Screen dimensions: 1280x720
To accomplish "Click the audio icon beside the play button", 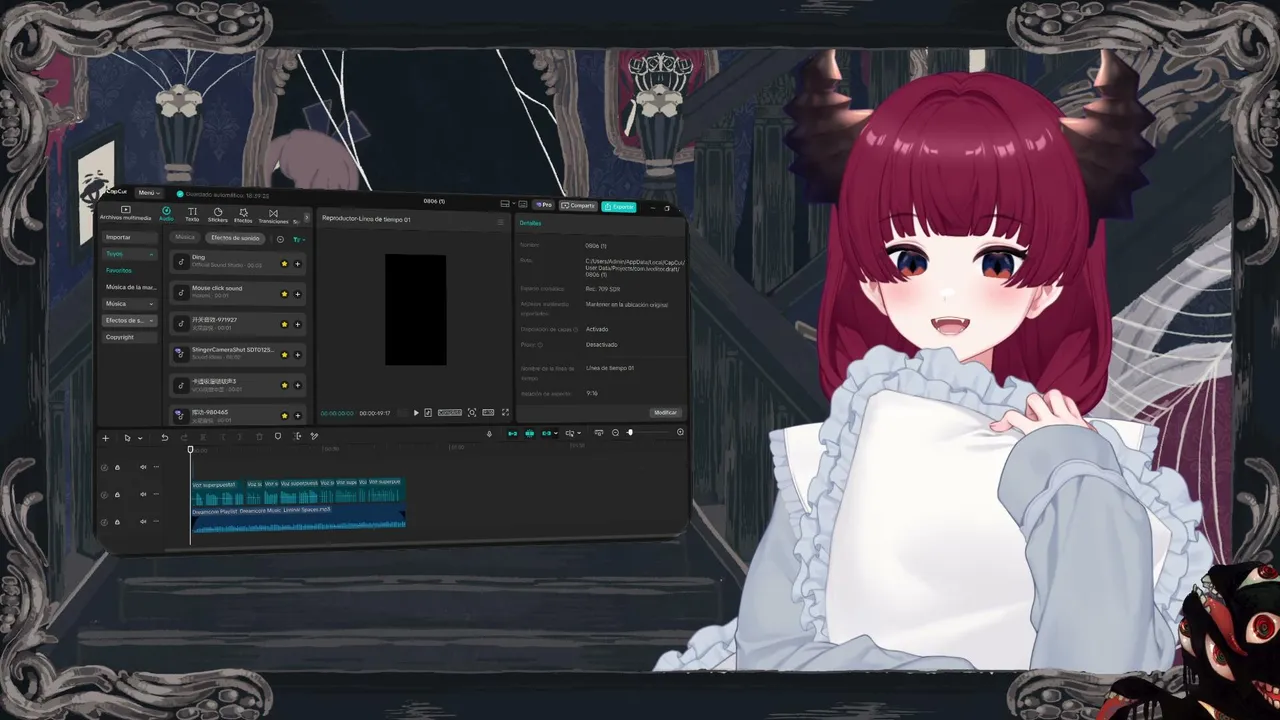I will (x=428, y=413).
